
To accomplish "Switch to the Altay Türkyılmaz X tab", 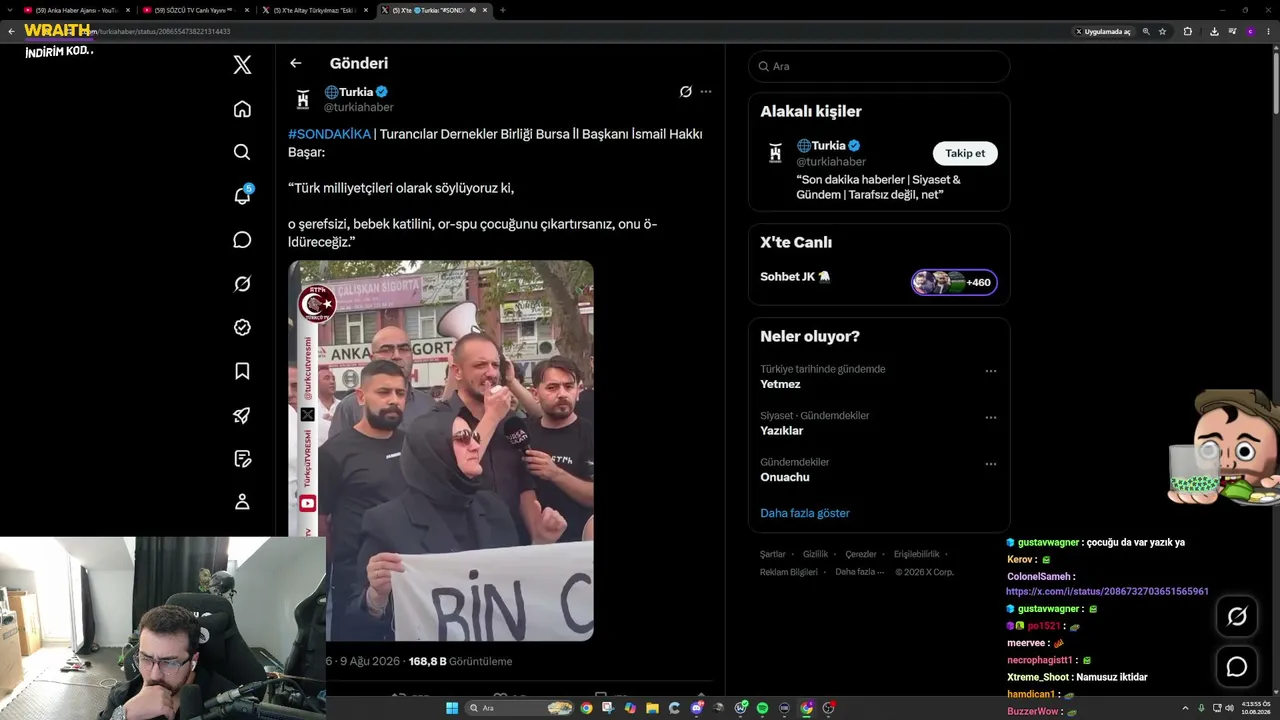I will pyautogui.click(x=313, y=10).
